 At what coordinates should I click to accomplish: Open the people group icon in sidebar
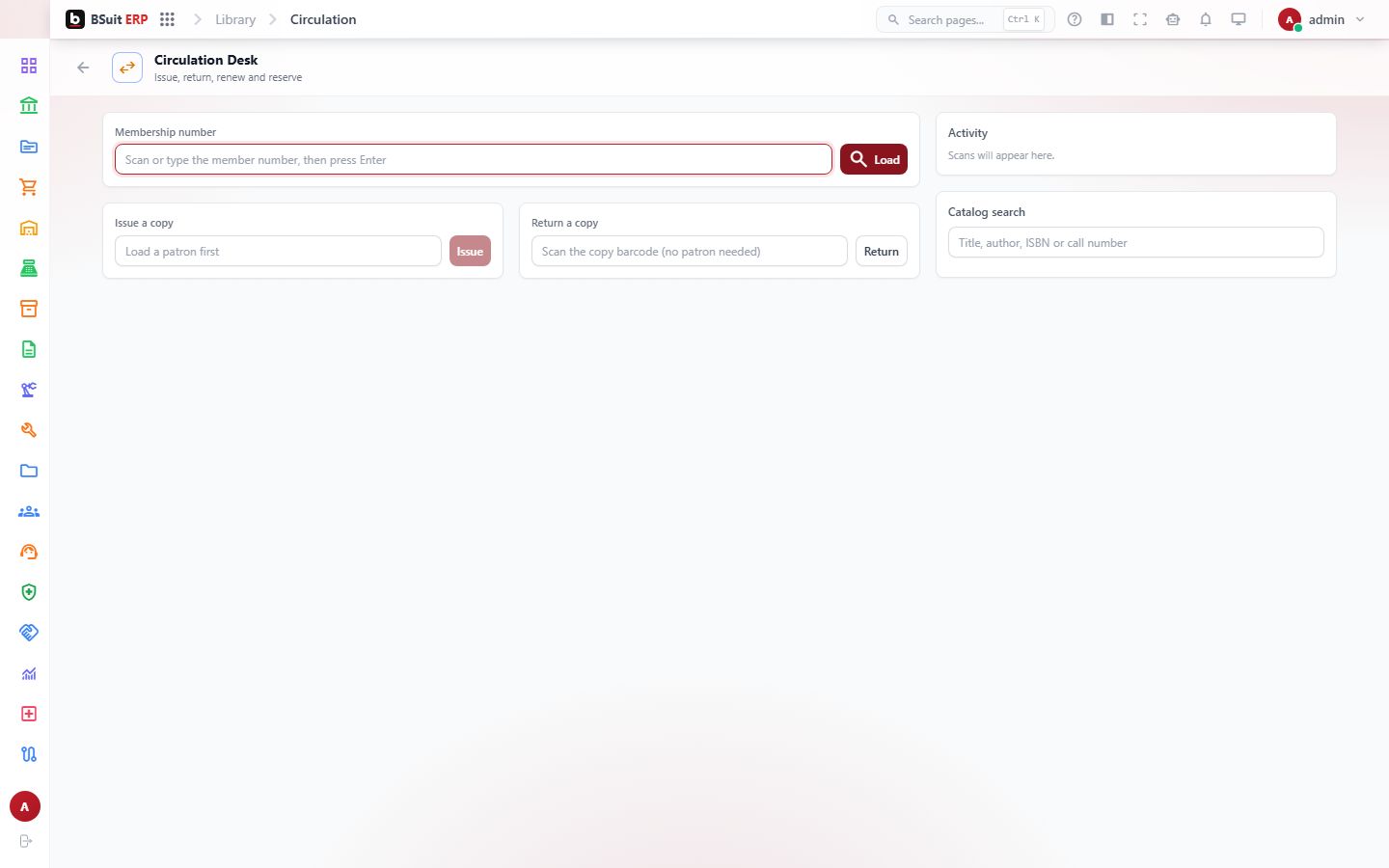29,511
